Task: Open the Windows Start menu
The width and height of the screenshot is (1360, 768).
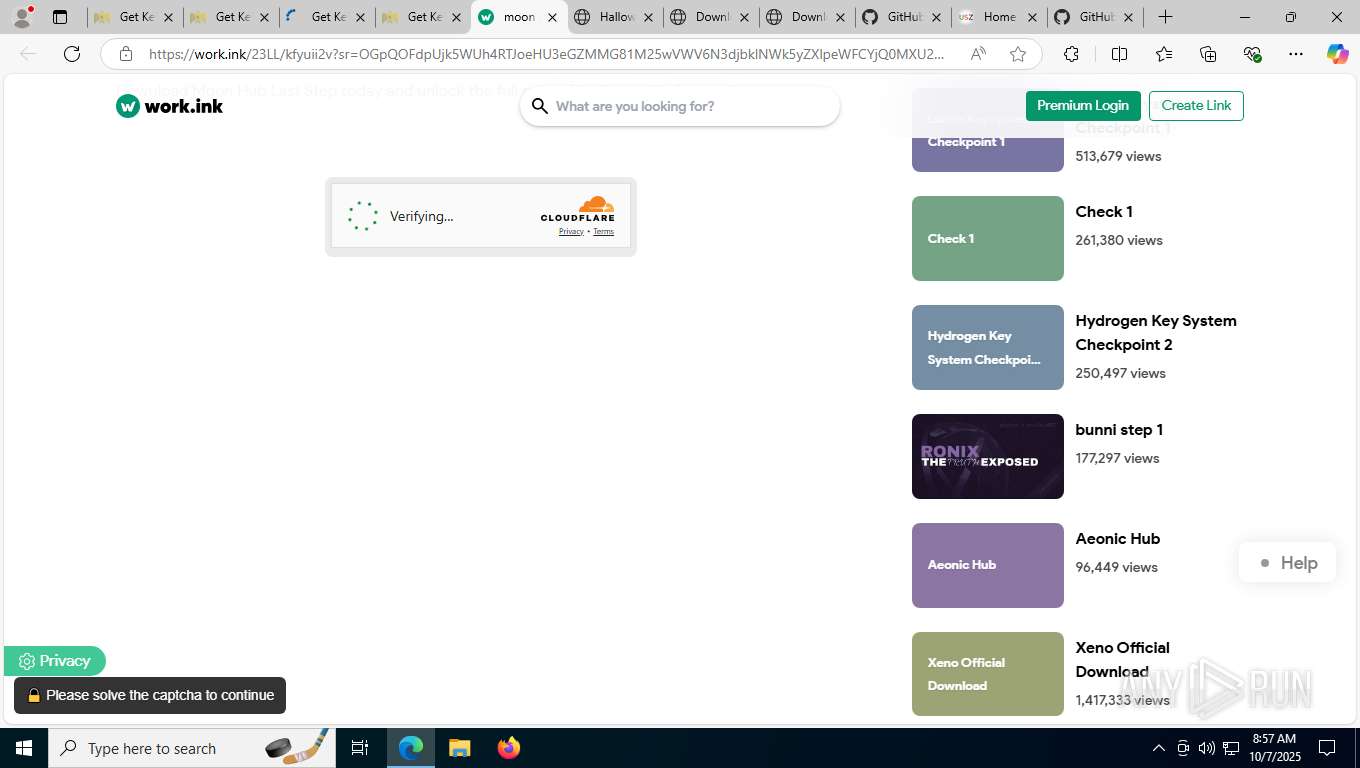Action: point(23,748)
